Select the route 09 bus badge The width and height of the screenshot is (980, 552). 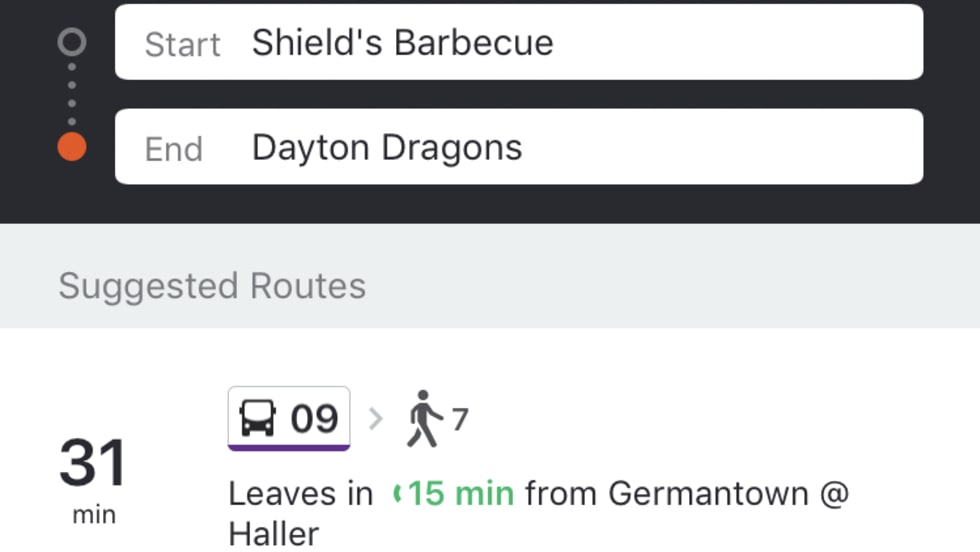(x=289, y=418)
